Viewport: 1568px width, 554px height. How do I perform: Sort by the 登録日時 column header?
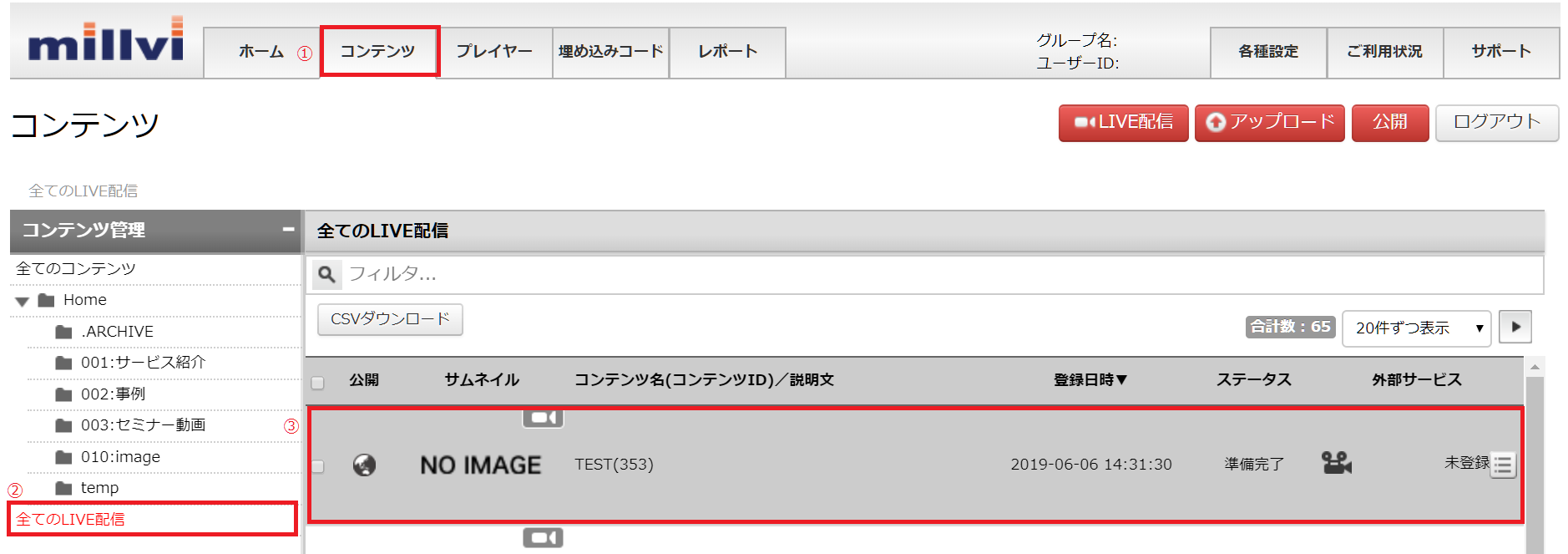tap(1090, 380)
